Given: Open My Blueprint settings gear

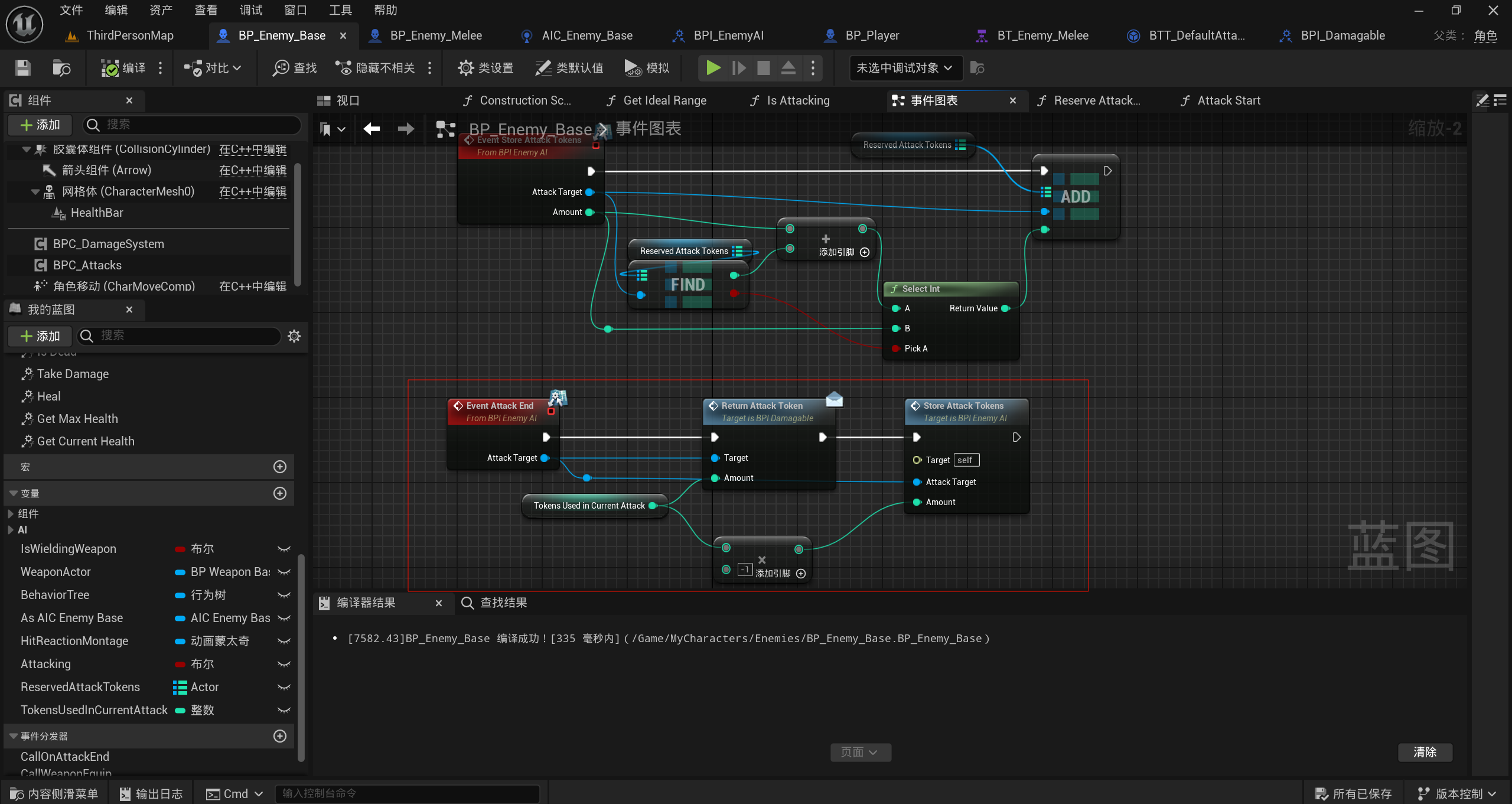Looking at the screenshot, I should [294, 336].
